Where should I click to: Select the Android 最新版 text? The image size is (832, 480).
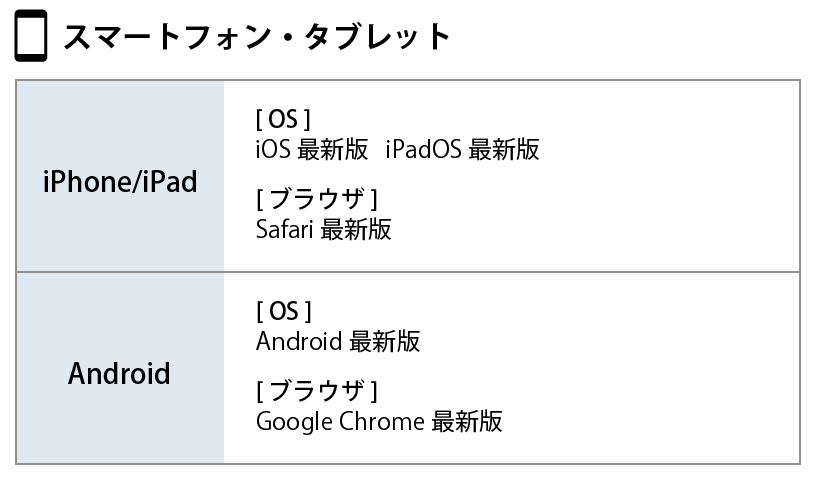(x=338, y=341)
